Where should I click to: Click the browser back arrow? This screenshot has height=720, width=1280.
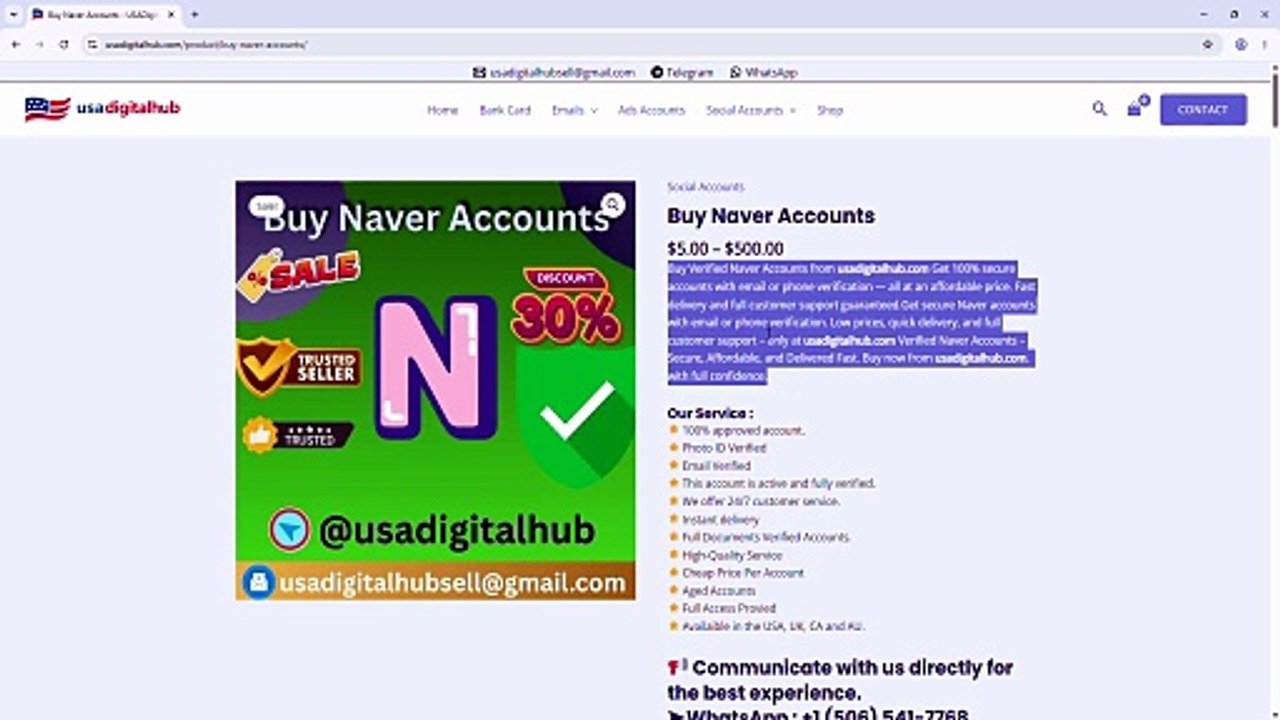(x=15, y=45)
